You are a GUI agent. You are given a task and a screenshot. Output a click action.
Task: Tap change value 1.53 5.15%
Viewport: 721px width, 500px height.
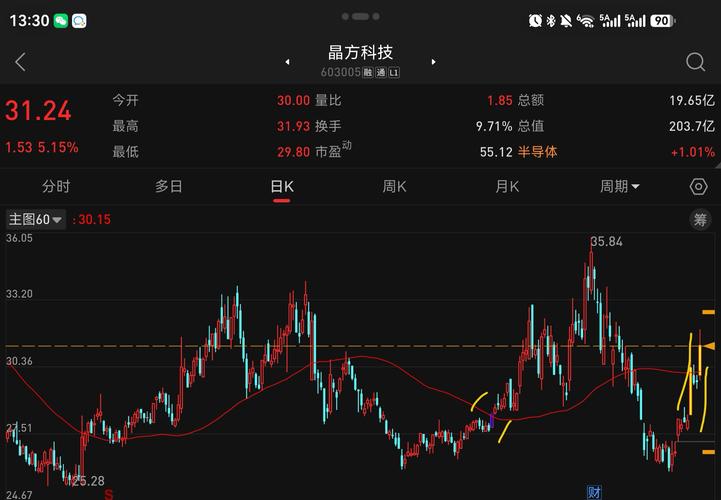(41, 147)
